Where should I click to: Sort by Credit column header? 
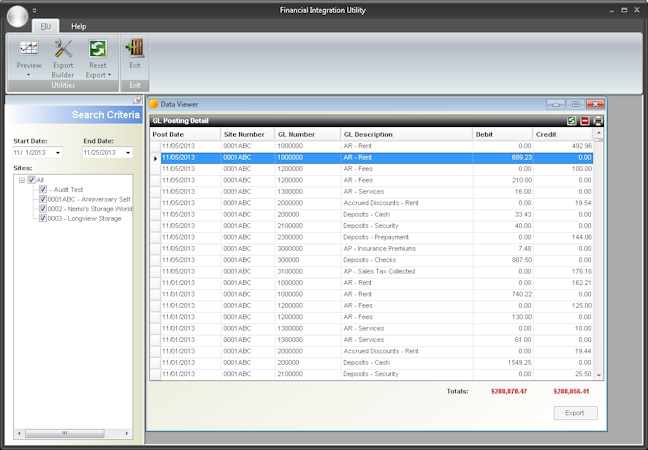tap(563, 134)
